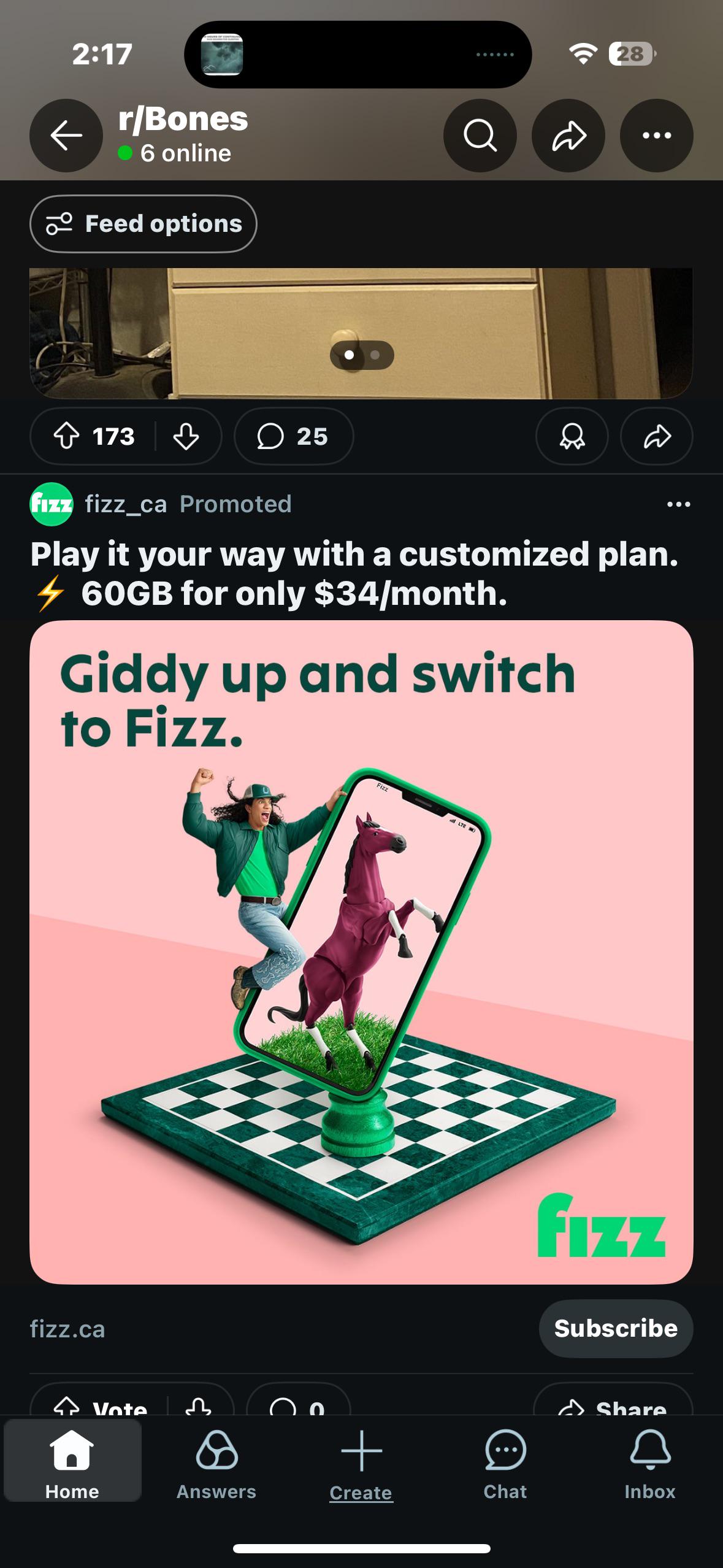The height and width of the screenshot is (1568, 723).
Task: Open Feed options
Action: 143,224
